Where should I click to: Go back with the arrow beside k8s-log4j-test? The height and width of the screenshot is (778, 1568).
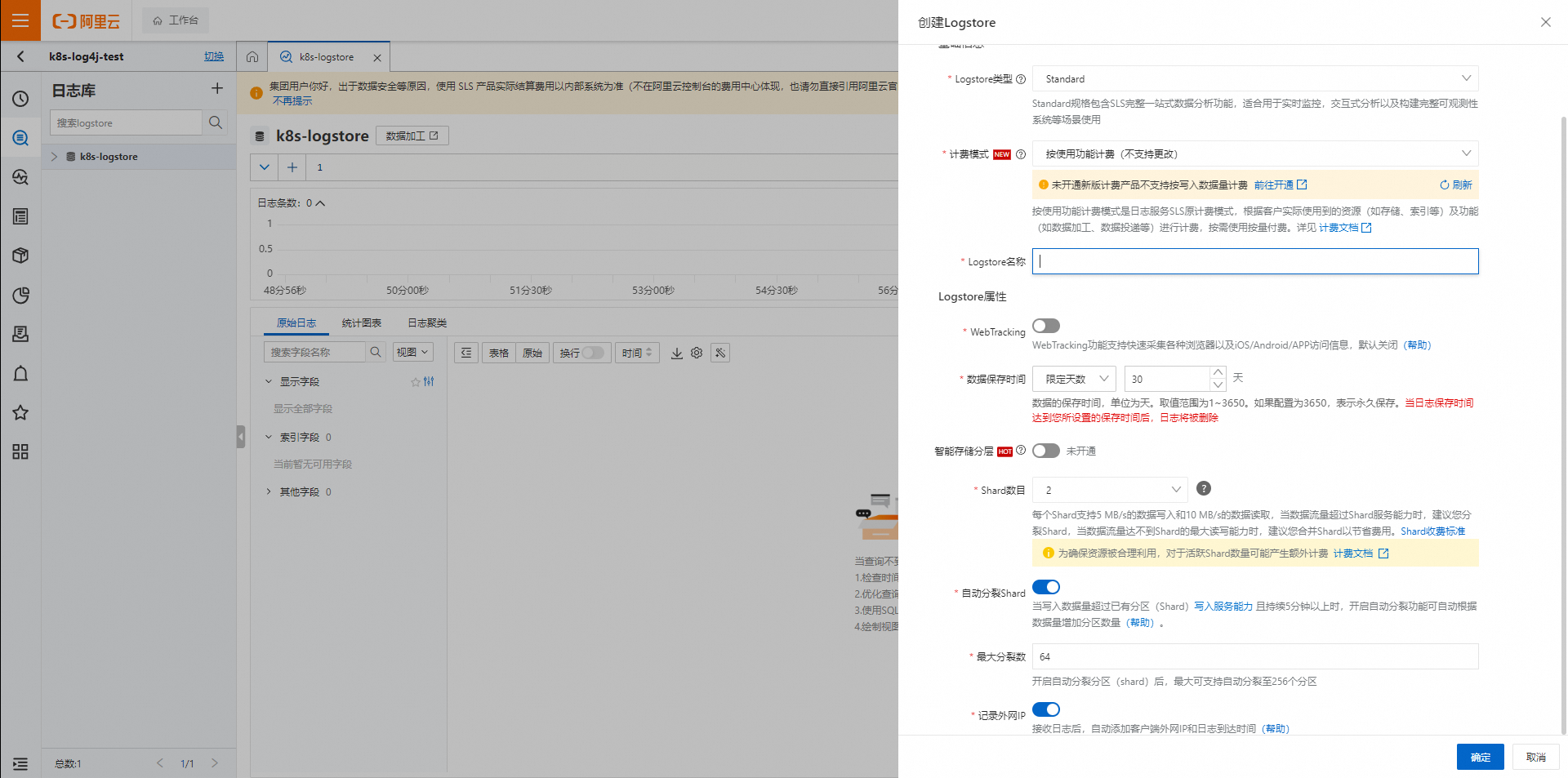point(20,56)
